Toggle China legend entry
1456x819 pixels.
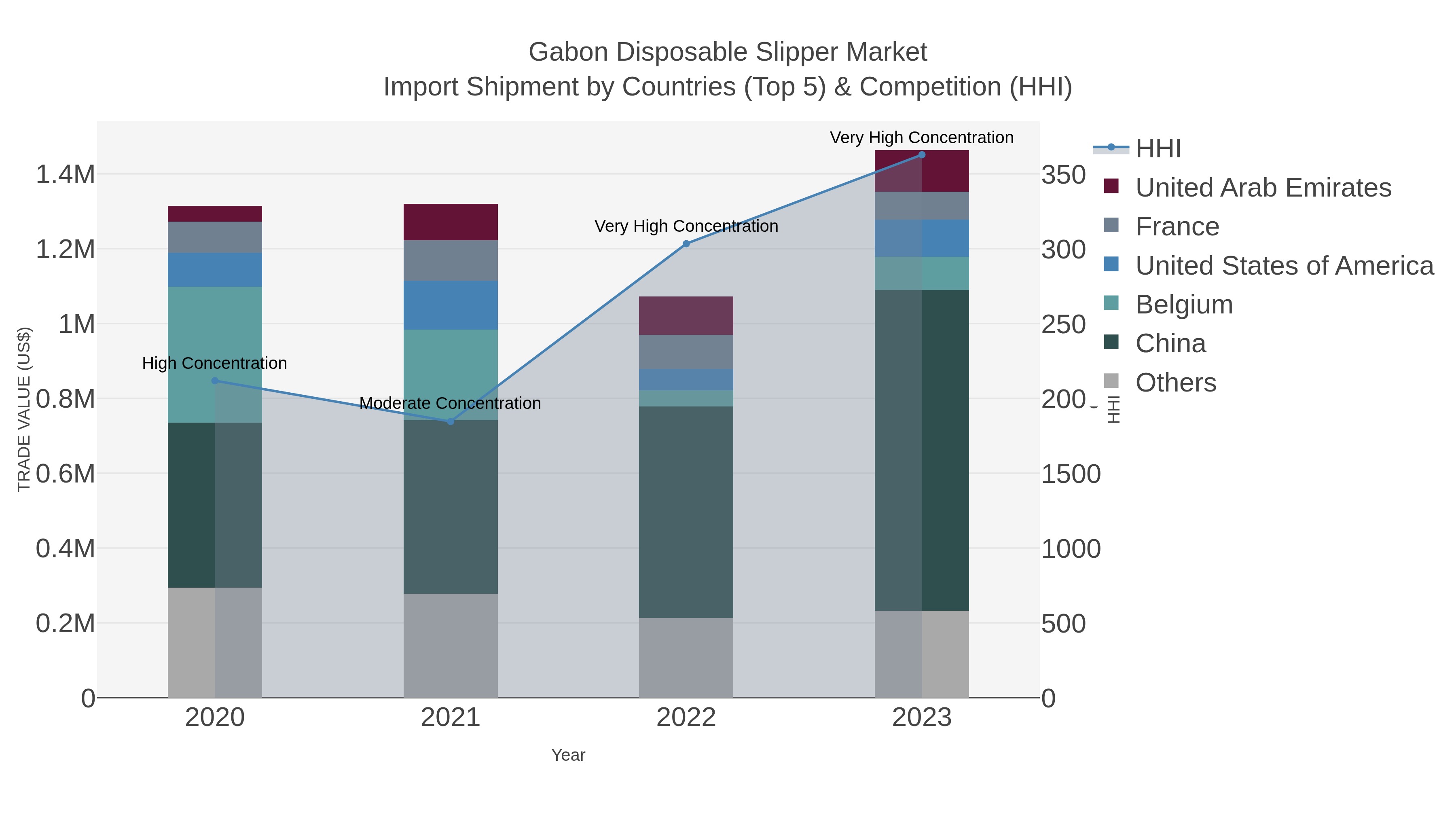click(x=1155, y=344)
